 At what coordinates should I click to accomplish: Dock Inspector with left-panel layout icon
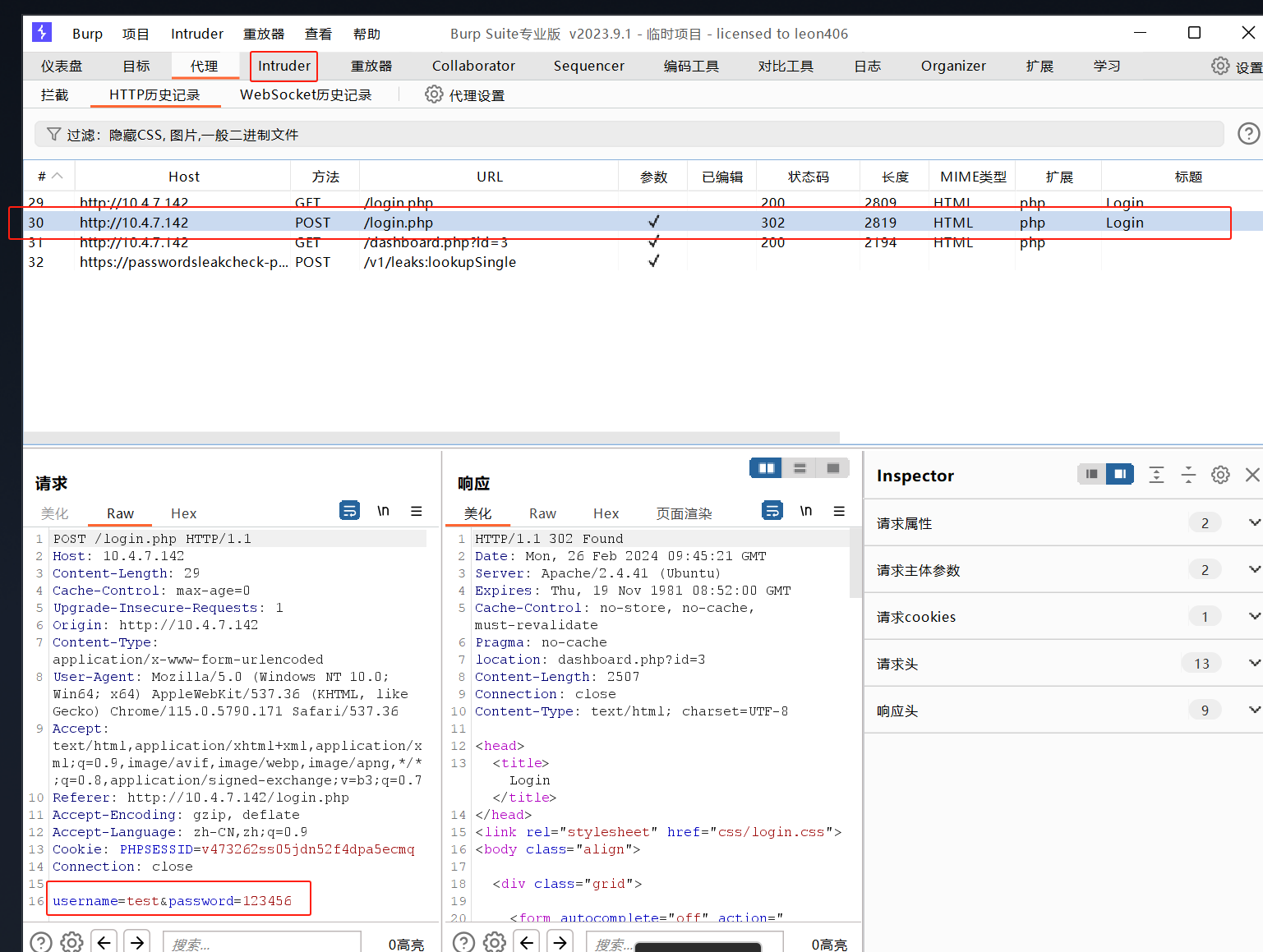(1091, 474)
